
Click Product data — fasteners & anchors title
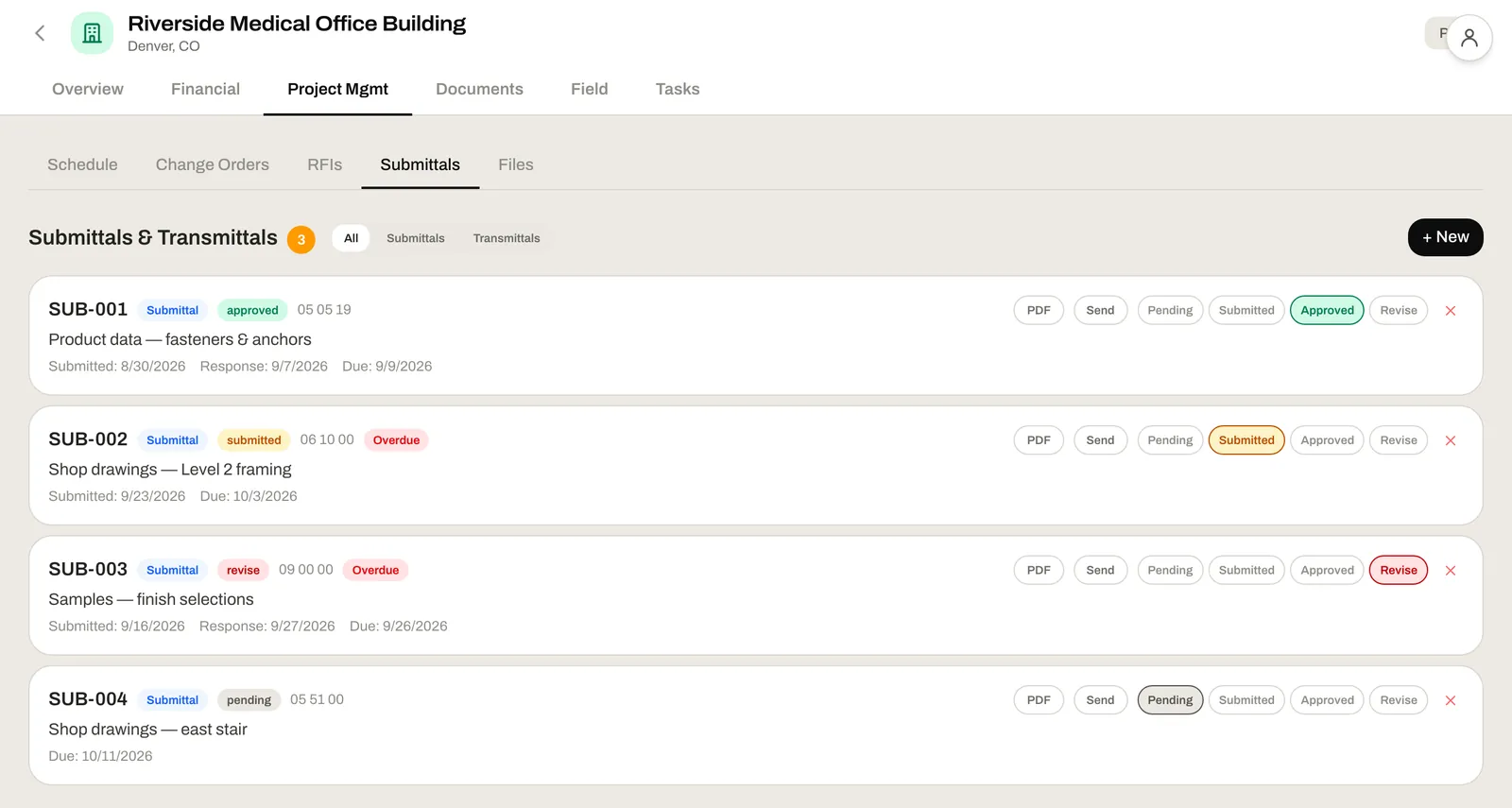tap(180, 339)
